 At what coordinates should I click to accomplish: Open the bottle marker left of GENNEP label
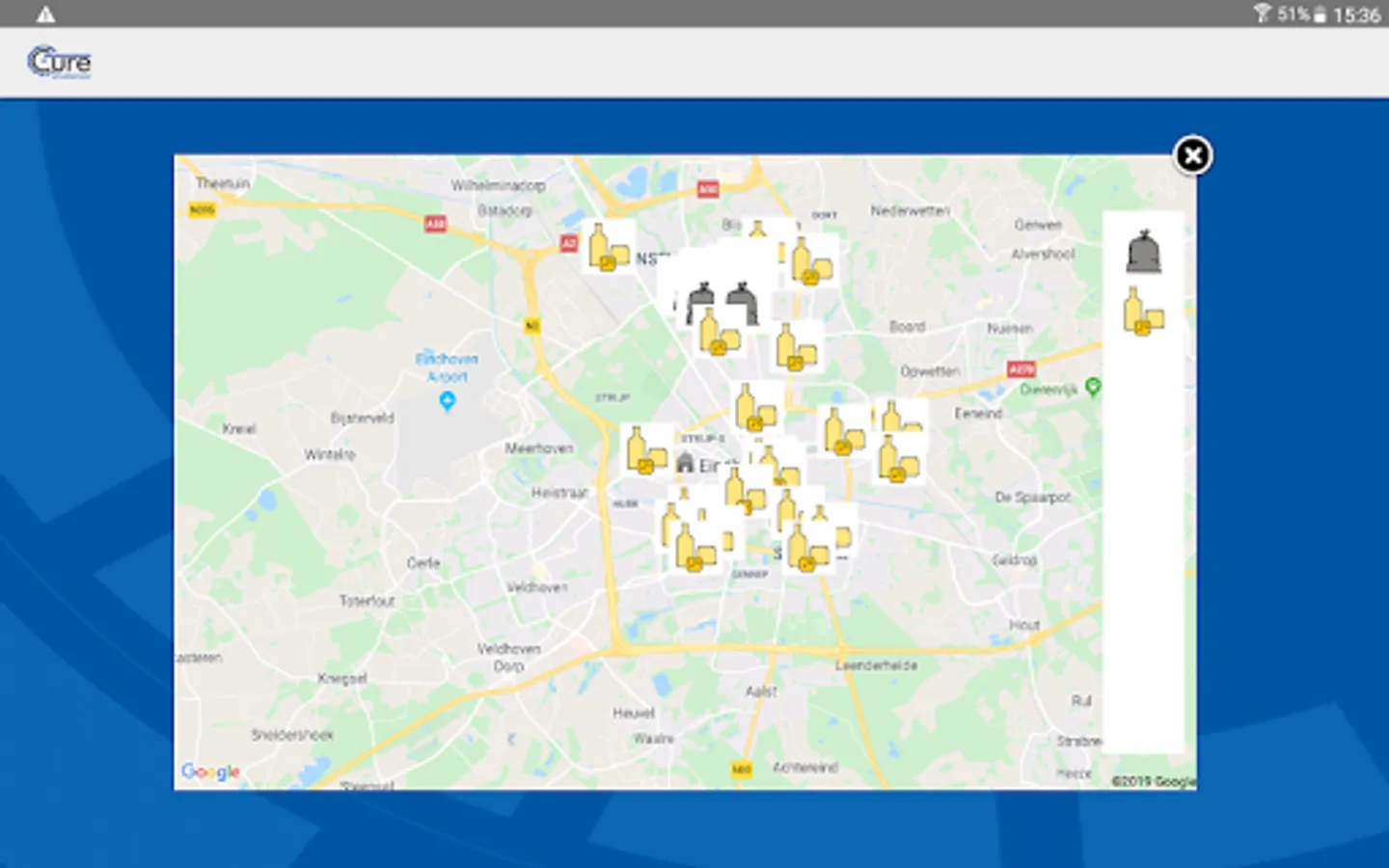(x=695, y=548)
